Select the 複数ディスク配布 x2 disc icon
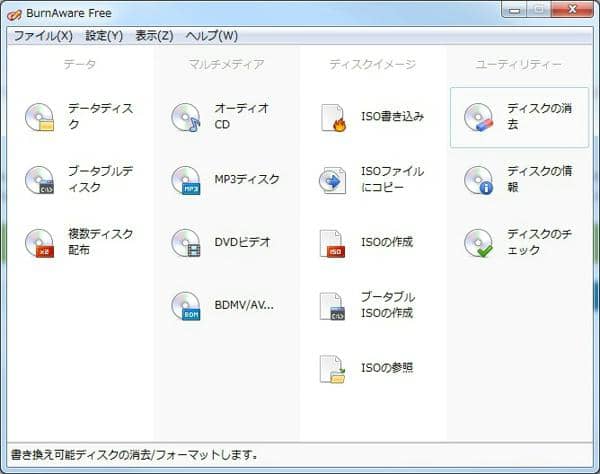The height and width of the screenshot is (474, 600). click(x=39, y=243)
